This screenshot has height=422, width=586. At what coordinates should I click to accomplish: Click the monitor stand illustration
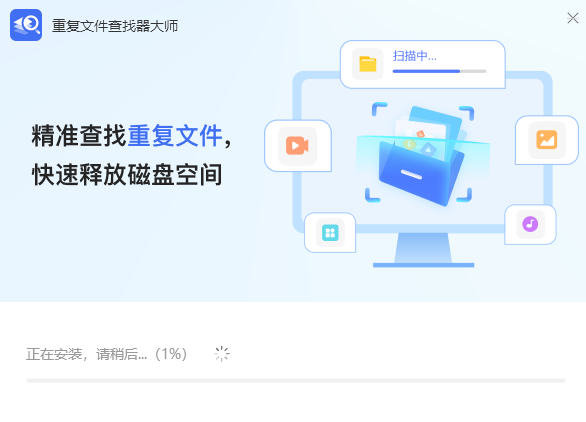(x=423, y=250)
